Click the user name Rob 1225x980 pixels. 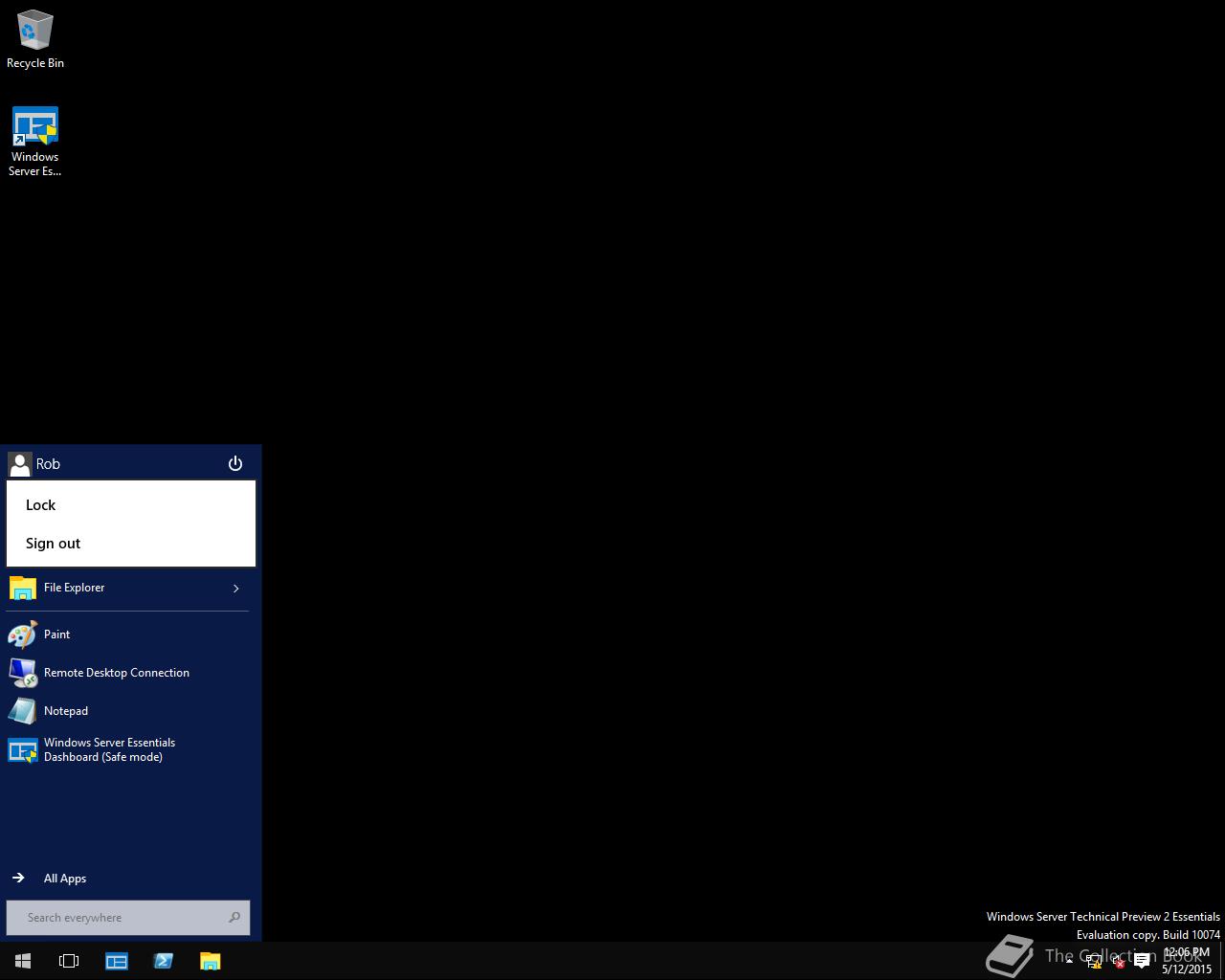(x=48, y=464)
